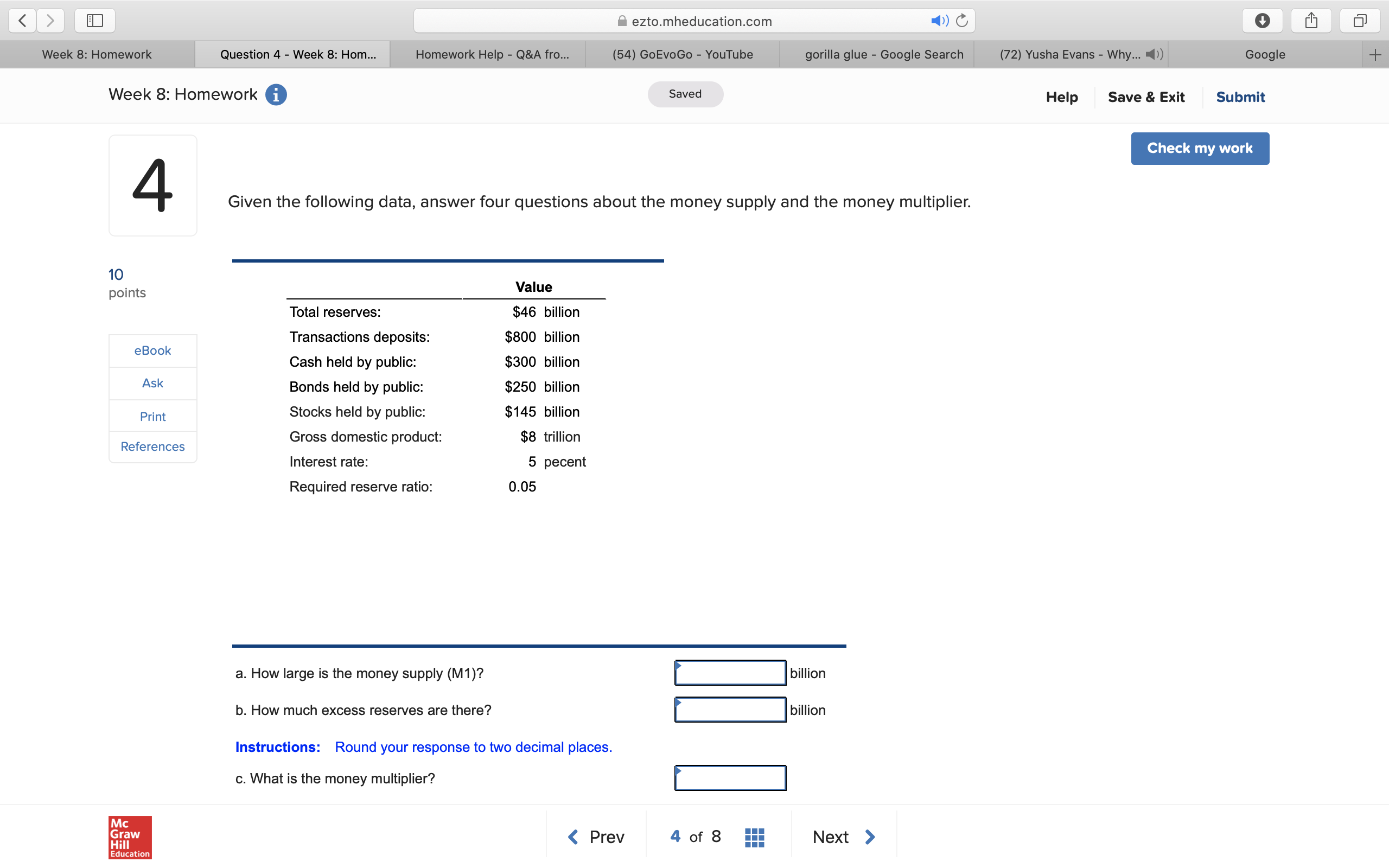Image resolution: width=1389 pixels, height=868 pixels.
Task: Click the question navigator grid icon
Action: (x=754, y=836)
